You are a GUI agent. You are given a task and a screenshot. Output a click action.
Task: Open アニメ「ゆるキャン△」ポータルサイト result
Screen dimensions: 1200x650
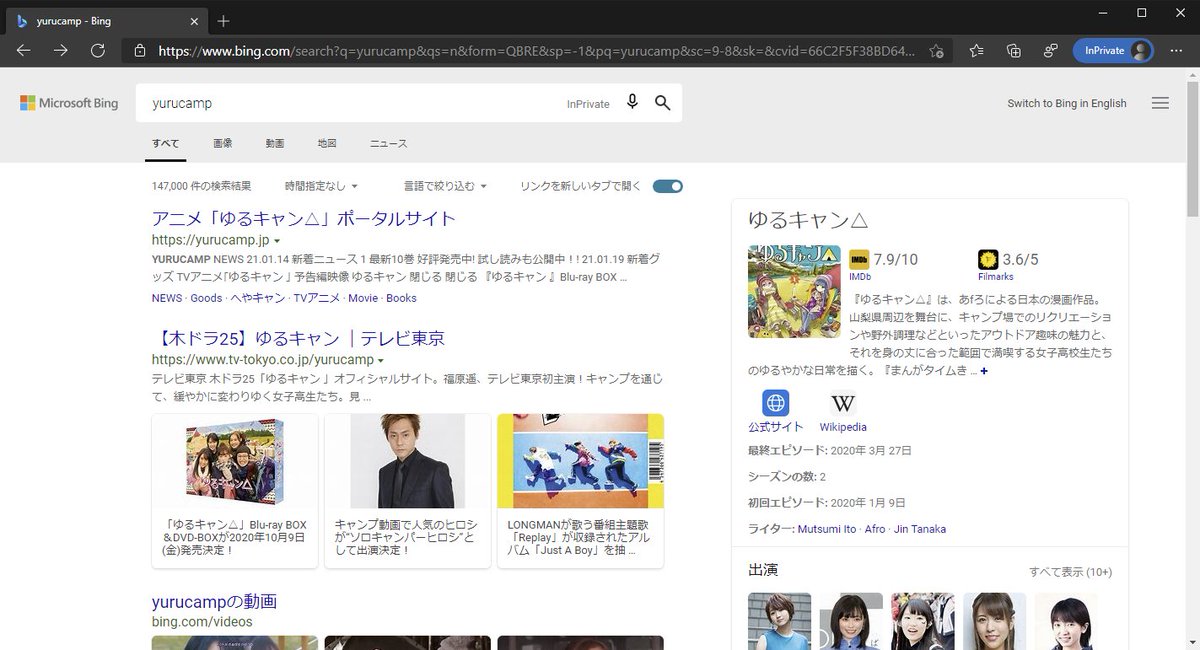pos(304,218)
